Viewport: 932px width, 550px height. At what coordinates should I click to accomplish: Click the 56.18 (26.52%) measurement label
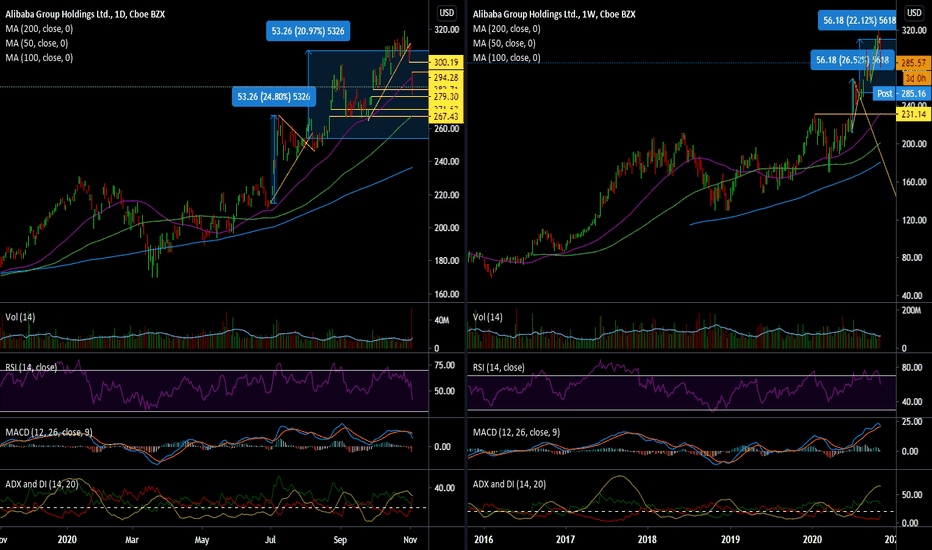point(852,59)
